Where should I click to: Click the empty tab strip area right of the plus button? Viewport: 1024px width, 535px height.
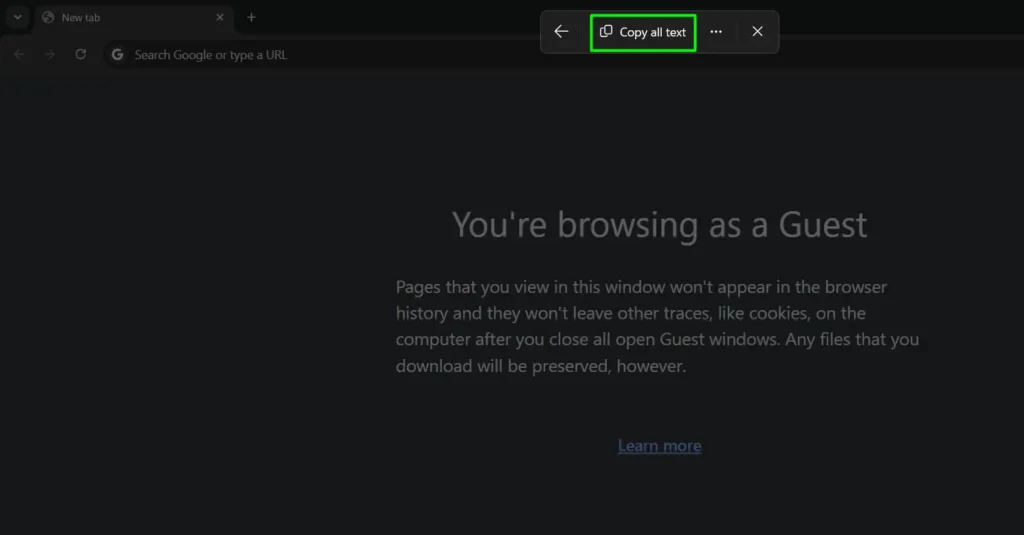[x=400, y=17]
